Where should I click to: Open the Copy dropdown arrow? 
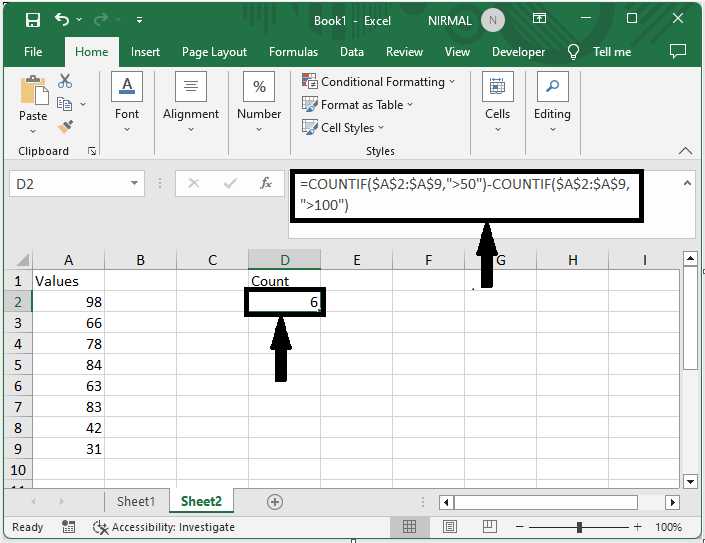83,104
